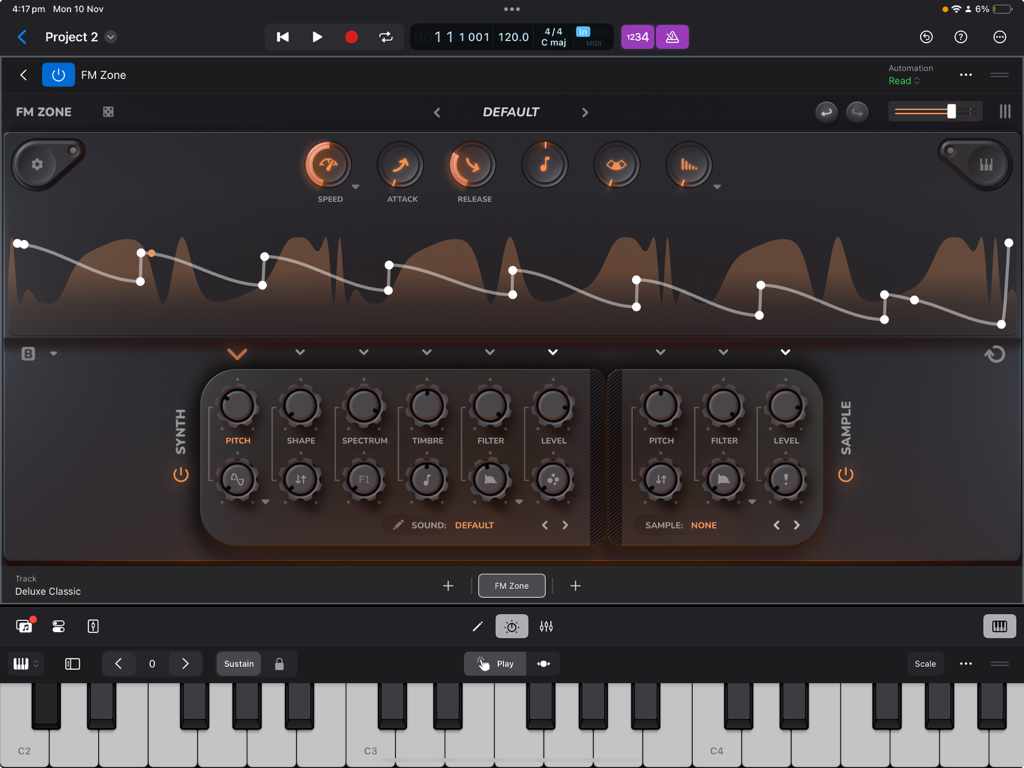The image size is (1024, 768).
Task: Toggle the FM Zone plugin power button
Action: (x=57, y=74)
